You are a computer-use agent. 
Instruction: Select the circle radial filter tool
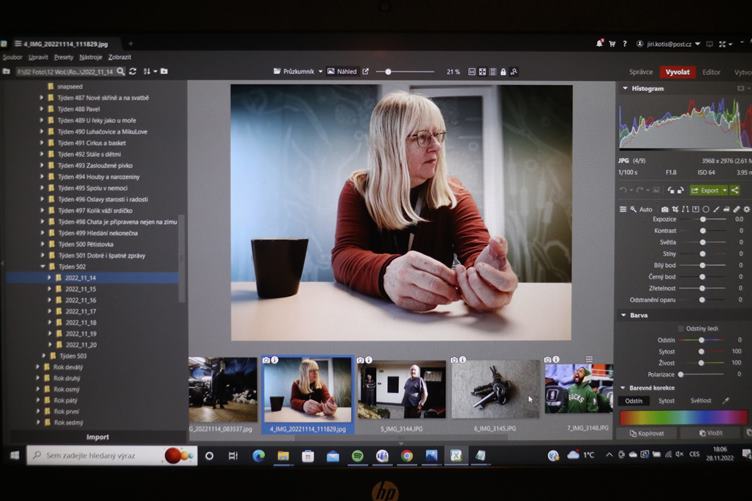pos(706,210)
